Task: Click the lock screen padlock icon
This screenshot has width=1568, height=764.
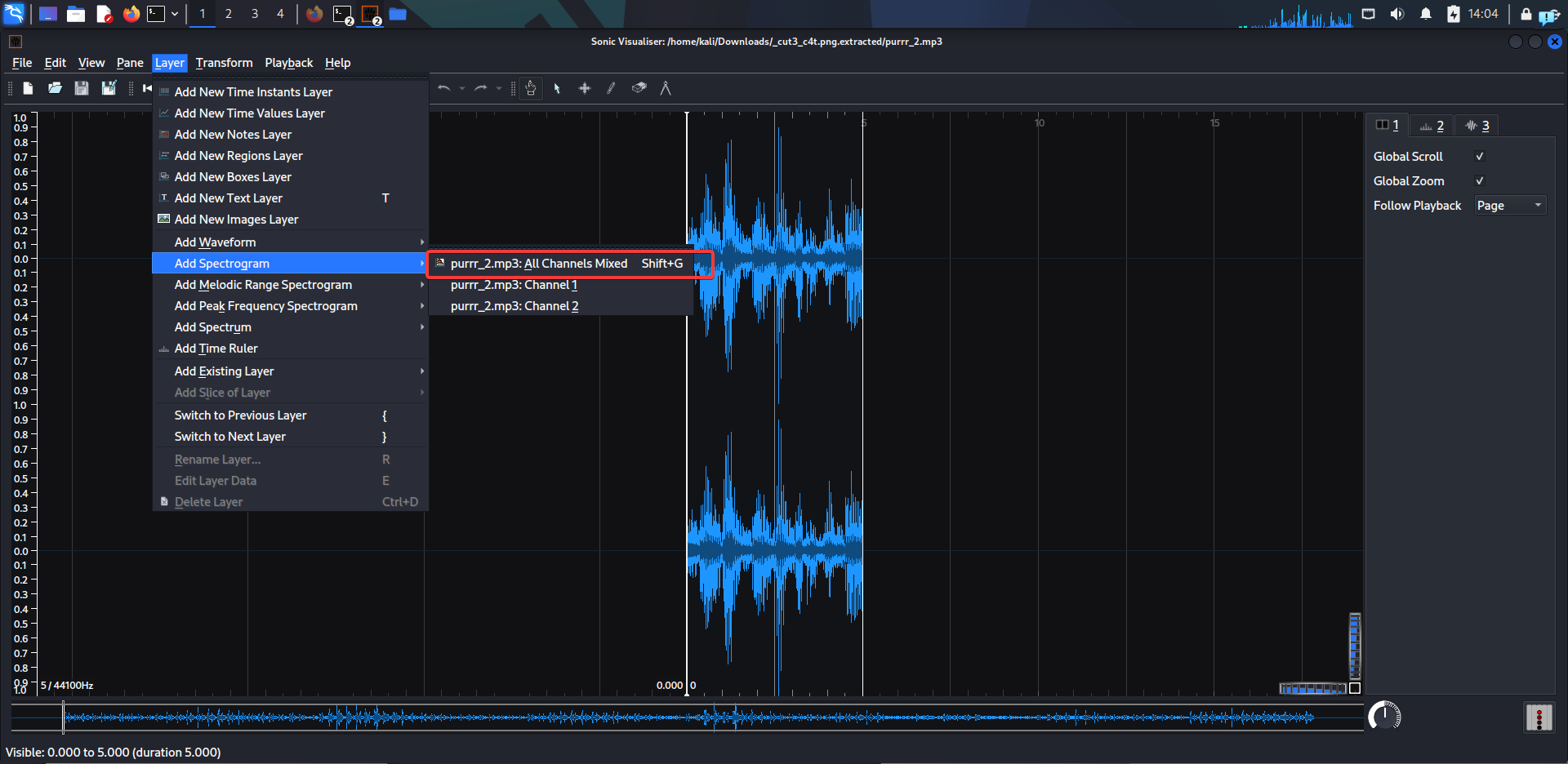Action: (1526, 14)
